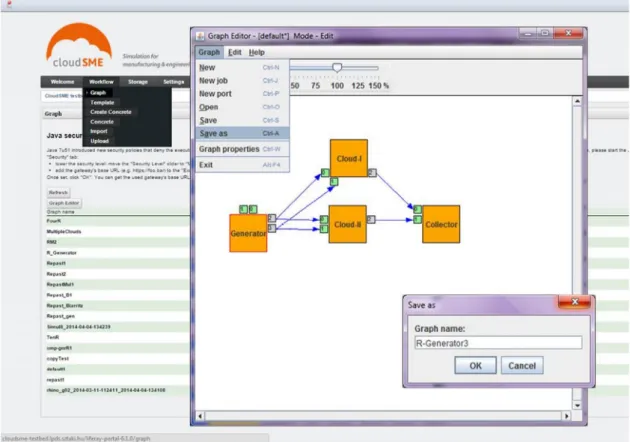Viewport: 630px width, 442px height.
Task: Click canvas horizontal scrollbar left arrow
Action: pyautogui.click(x=200, y=416)
